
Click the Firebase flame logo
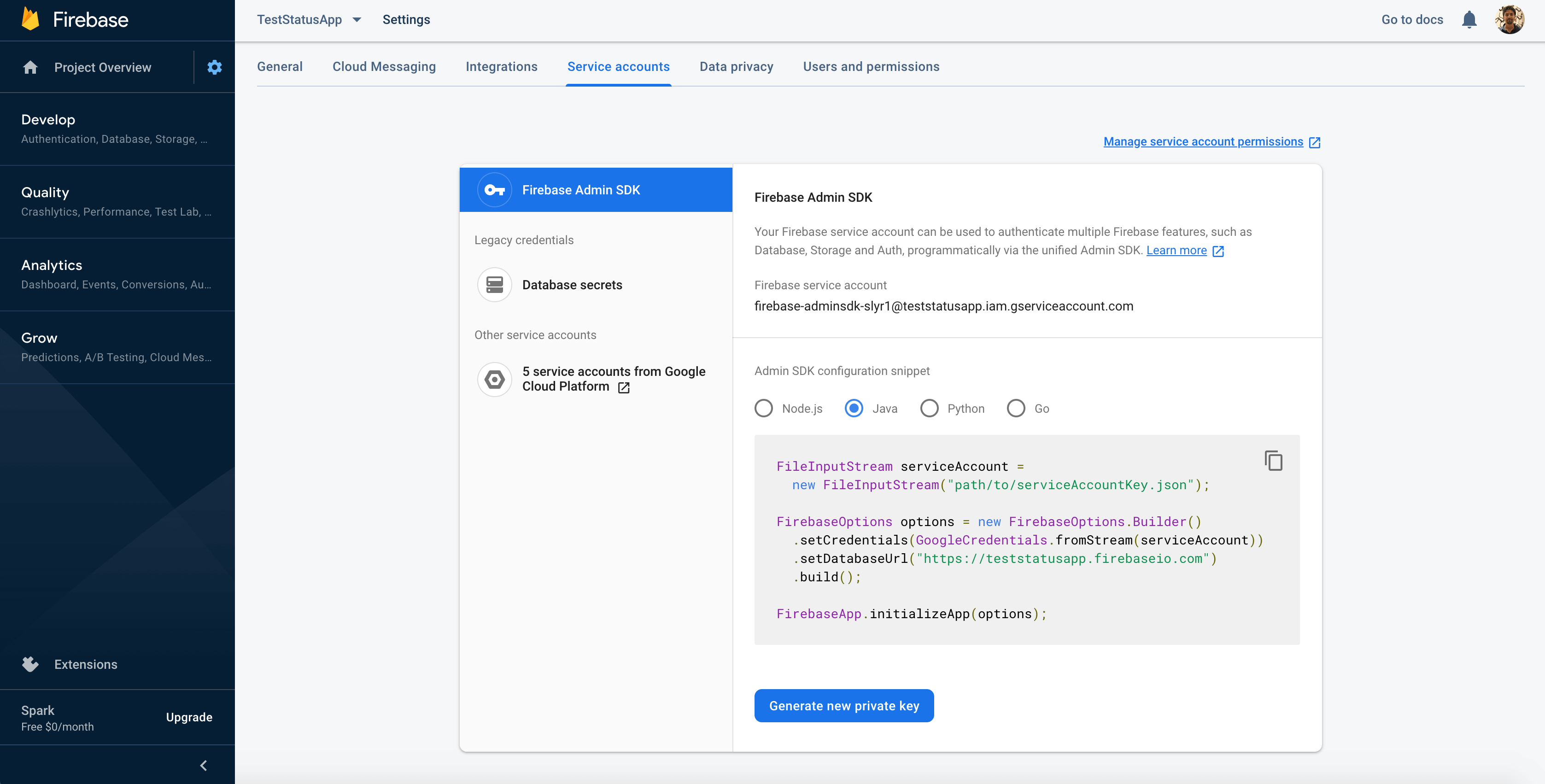coord(30,19)
